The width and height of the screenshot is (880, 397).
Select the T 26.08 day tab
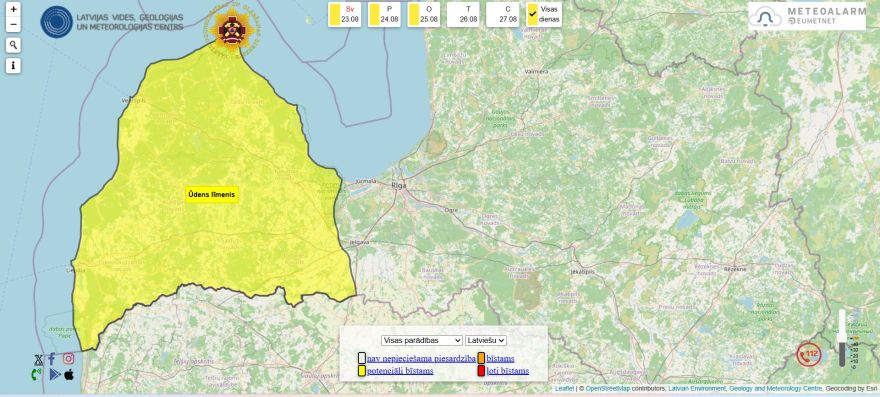464,14
